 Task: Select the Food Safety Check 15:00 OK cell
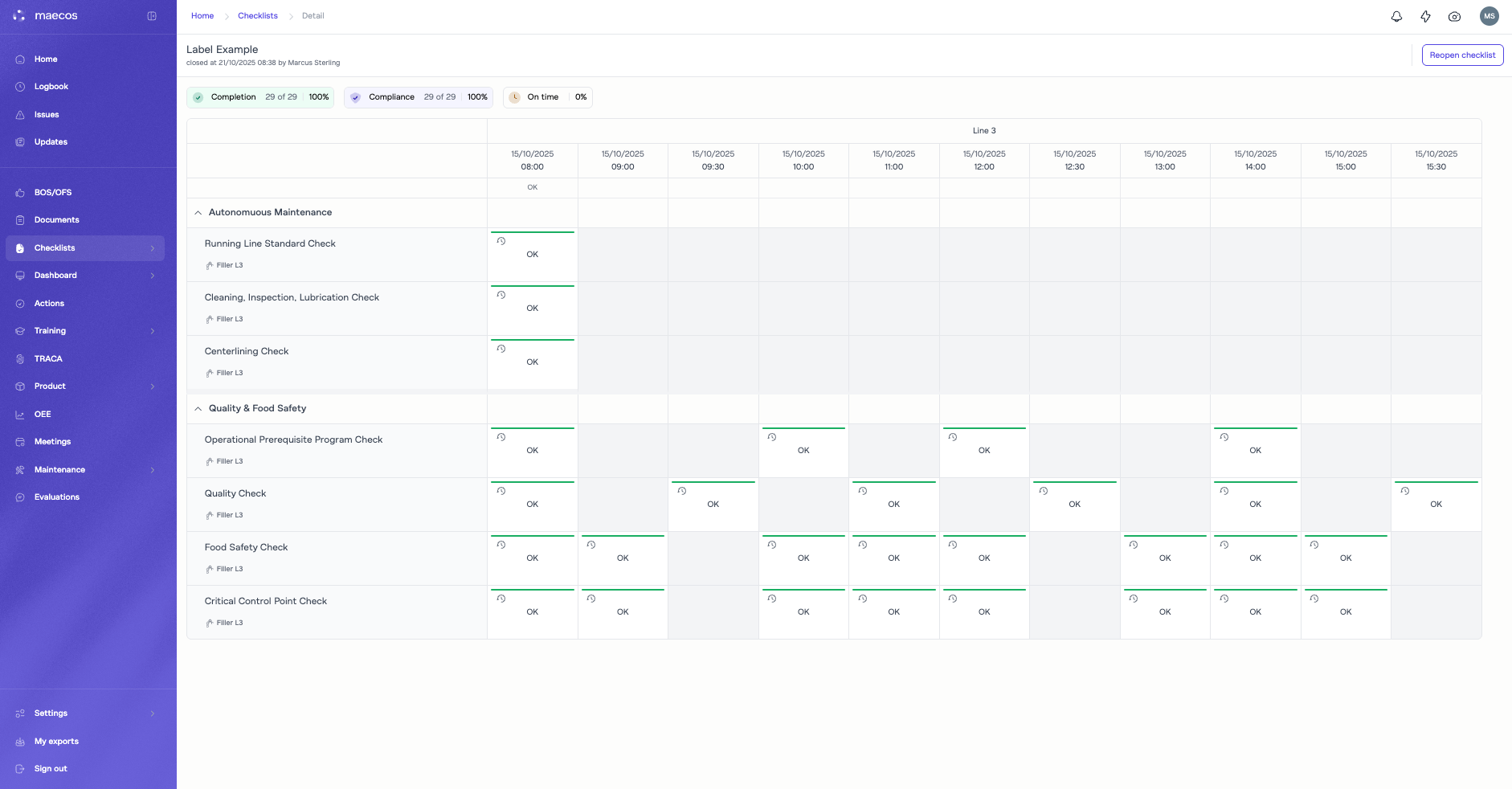1346,558
